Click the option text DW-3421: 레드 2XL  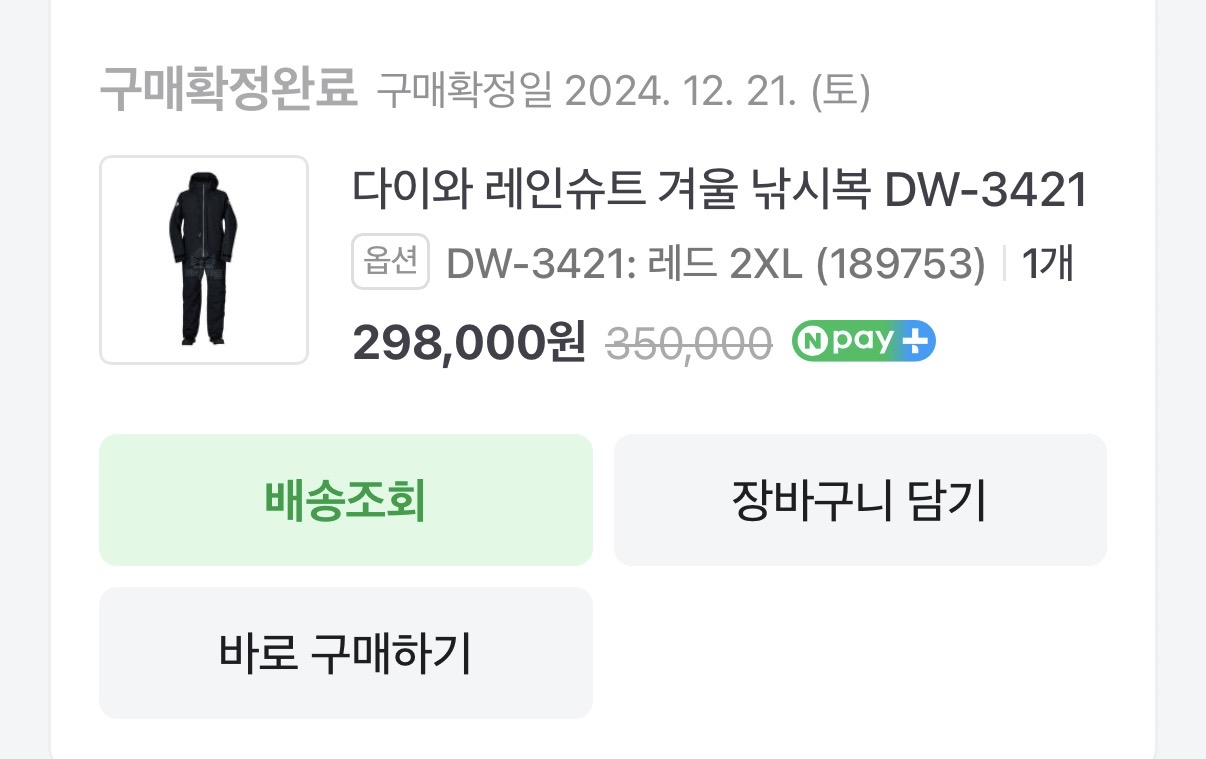(x=626, y=264)
